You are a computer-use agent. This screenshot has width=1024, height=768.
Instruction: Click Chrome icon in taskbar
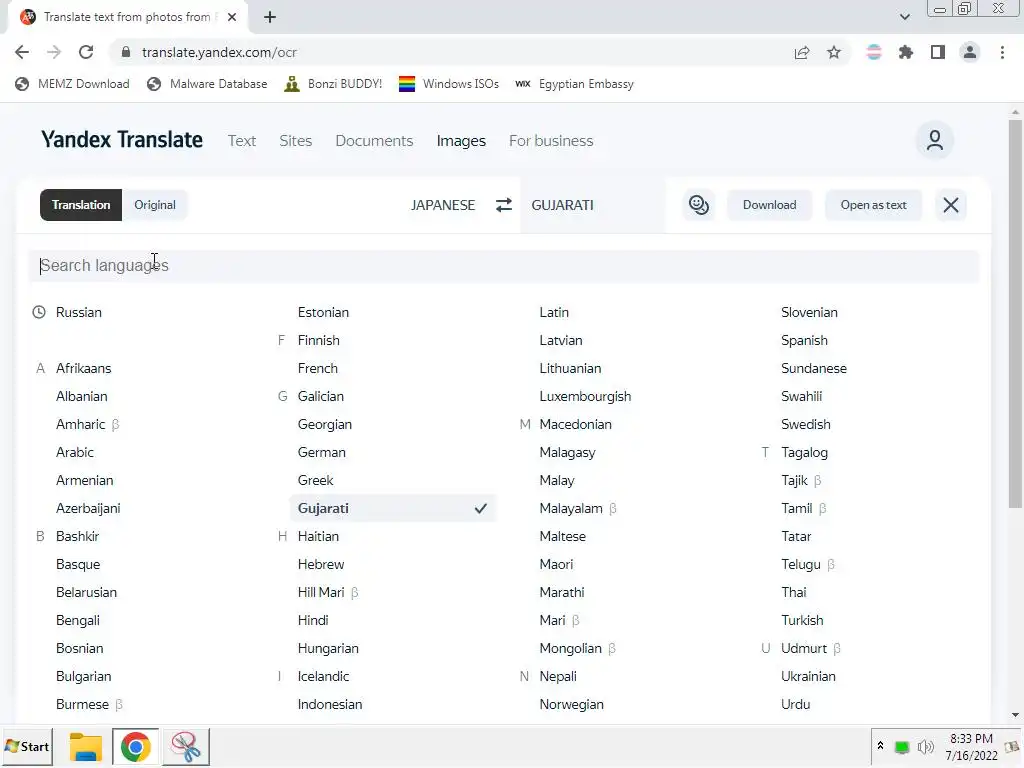click(x=135, y=746)
